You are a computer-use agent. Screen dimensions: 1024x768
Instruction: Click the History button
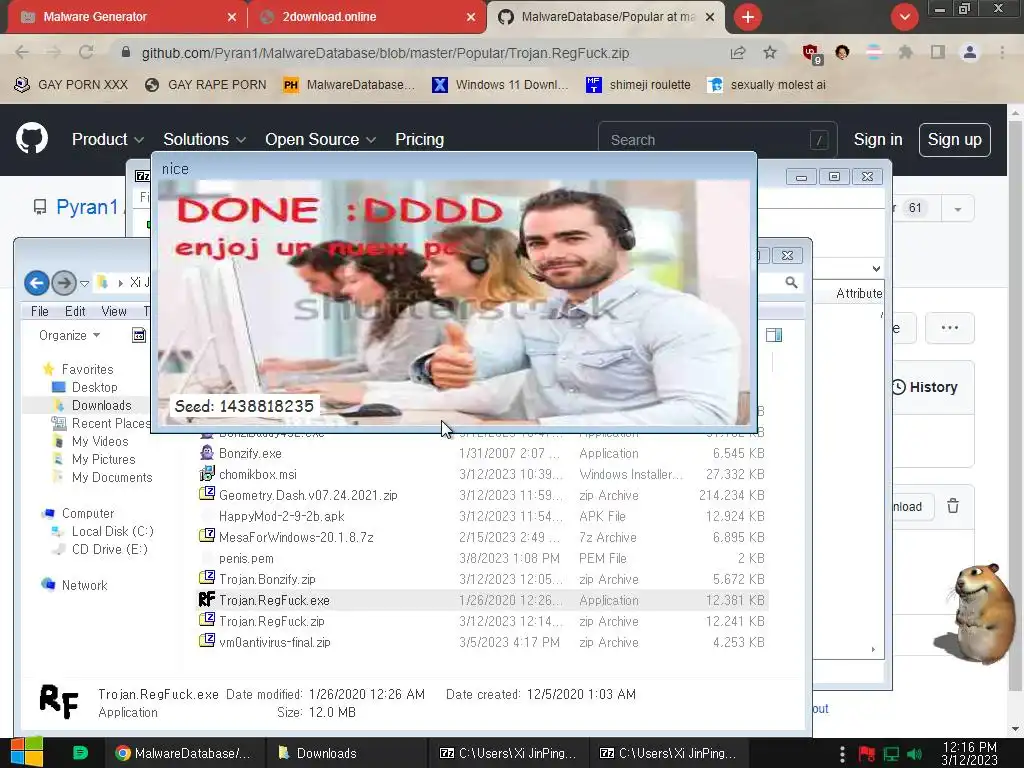tap(925, 387)
